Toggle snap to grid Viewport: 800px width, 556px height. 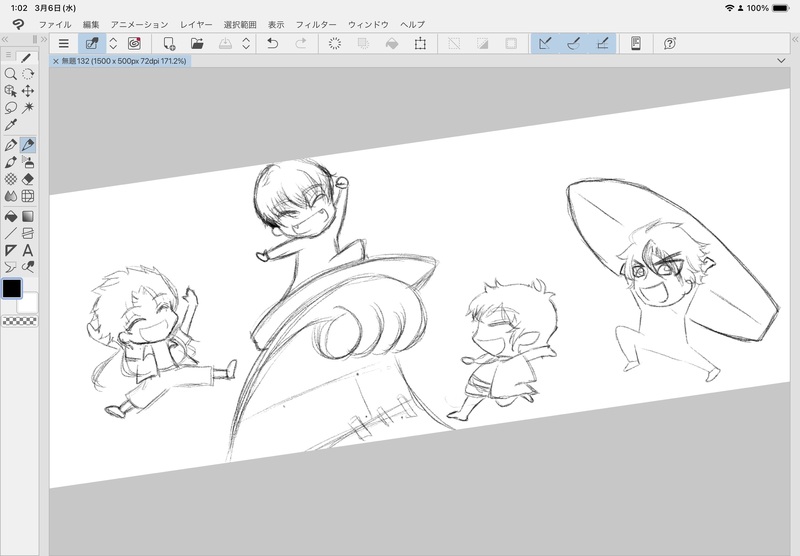[x=602, y=44]
